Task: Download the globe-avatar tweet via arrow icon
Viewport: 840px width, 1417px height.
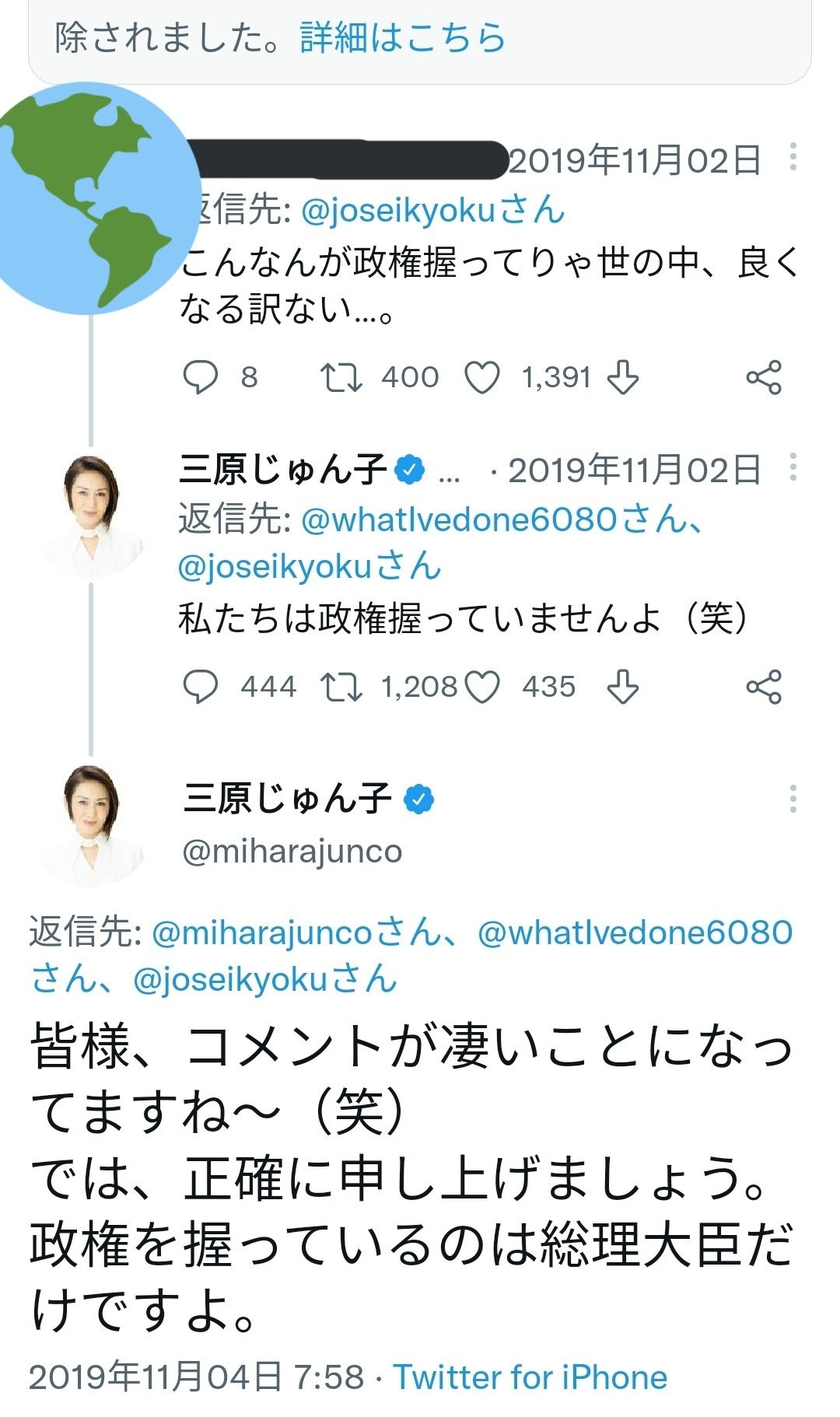Action: [x=622, y=378]
